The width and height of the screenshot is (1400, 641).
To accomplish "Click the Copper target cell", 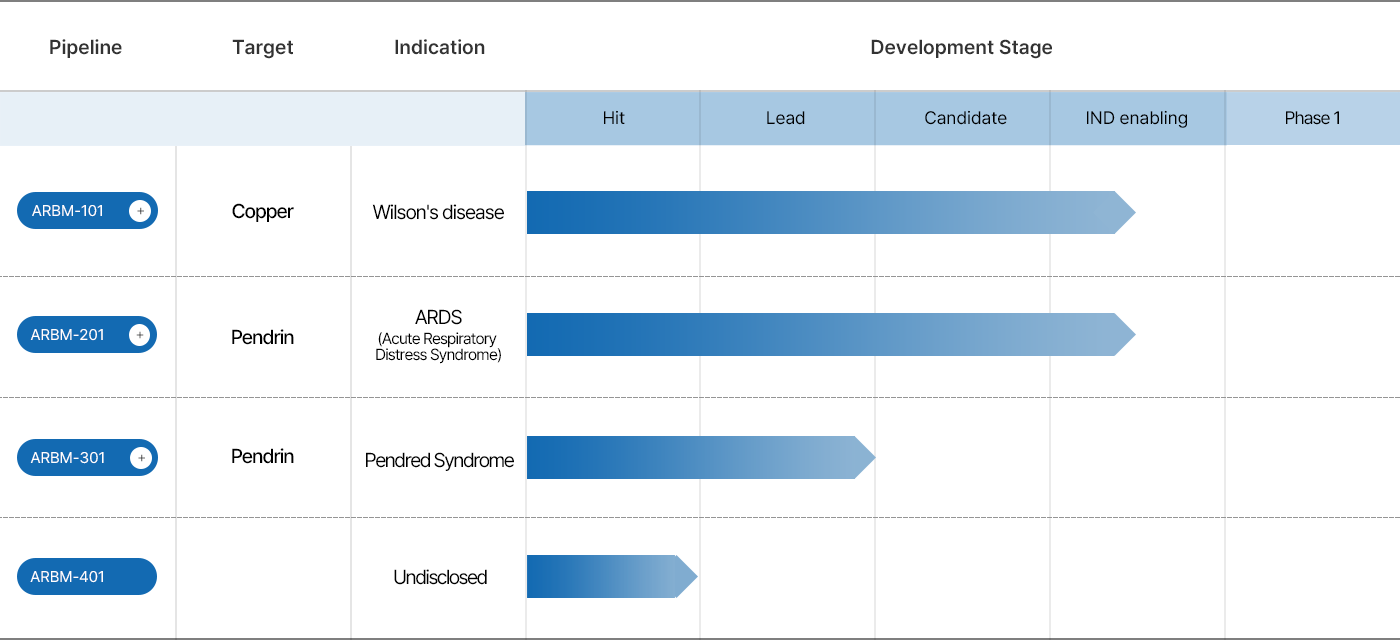I will coord(263,212).
